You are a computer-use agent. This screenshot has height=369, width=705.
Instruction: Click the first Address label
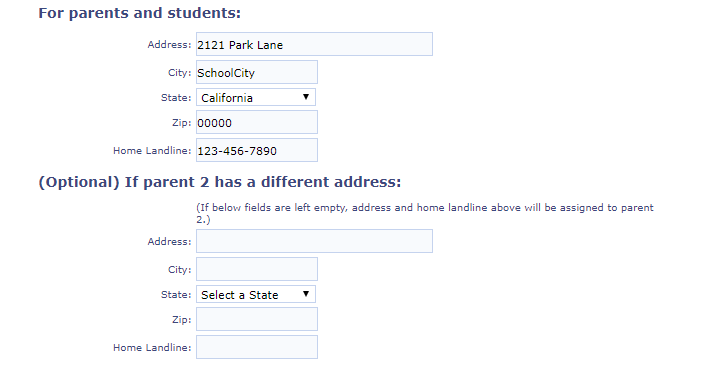pos(169,44)
